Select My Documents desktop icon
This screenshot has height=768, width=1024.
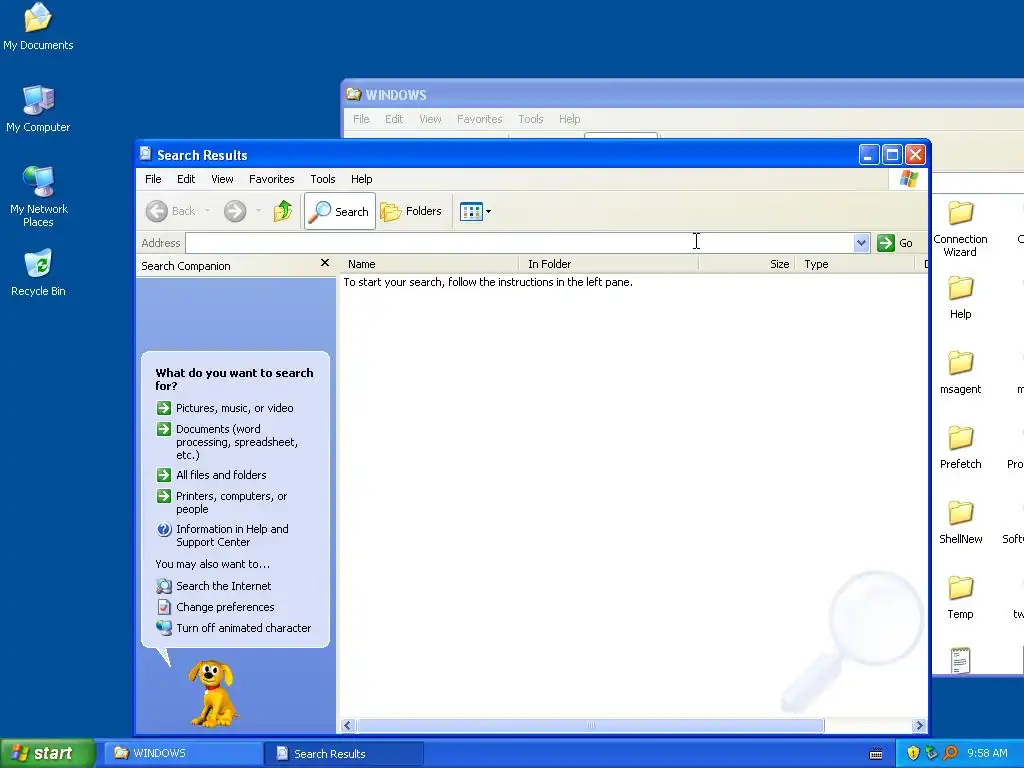[x=38, y=26]
